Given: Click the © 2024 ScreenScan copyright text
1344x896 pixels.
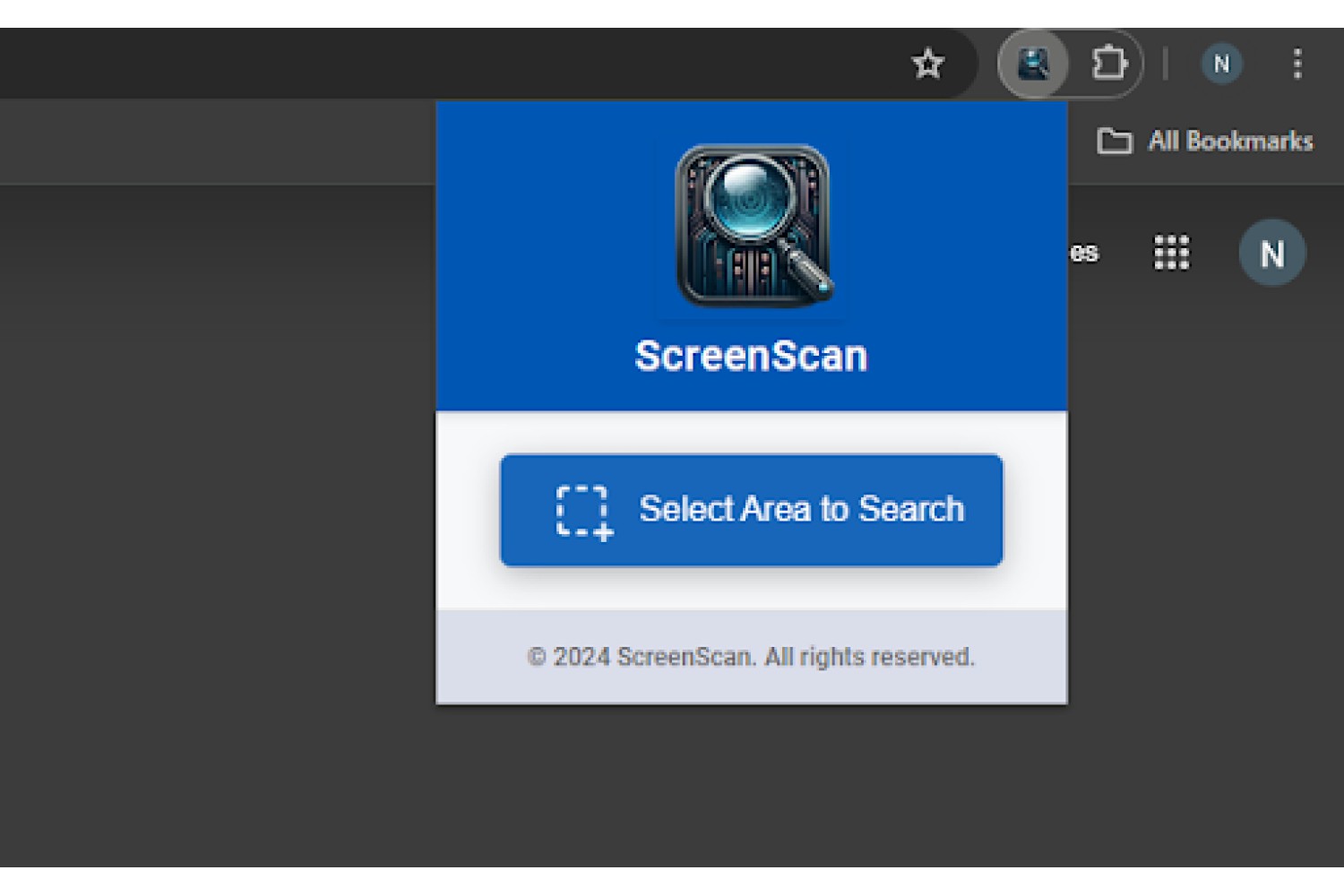Looking at the screenshot, I should point(751,657).
